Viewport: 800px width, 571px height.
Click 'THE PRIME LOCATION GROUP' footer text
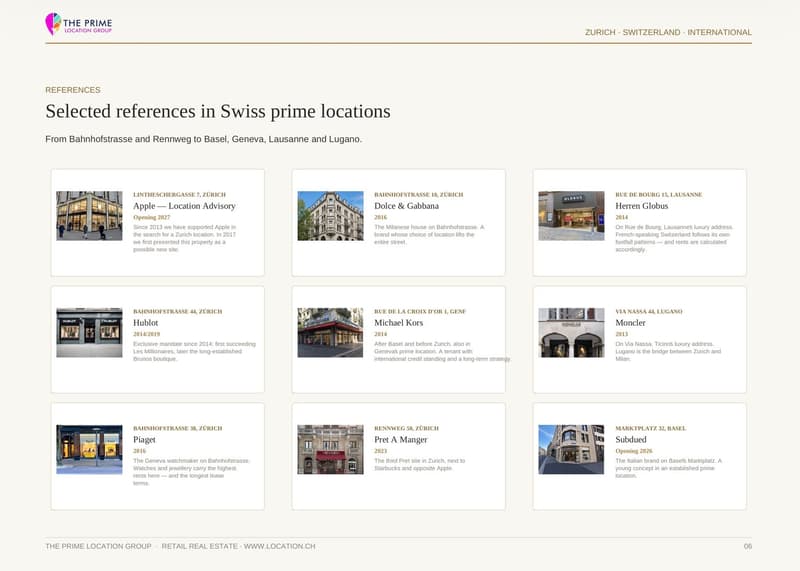coord(98,546)
